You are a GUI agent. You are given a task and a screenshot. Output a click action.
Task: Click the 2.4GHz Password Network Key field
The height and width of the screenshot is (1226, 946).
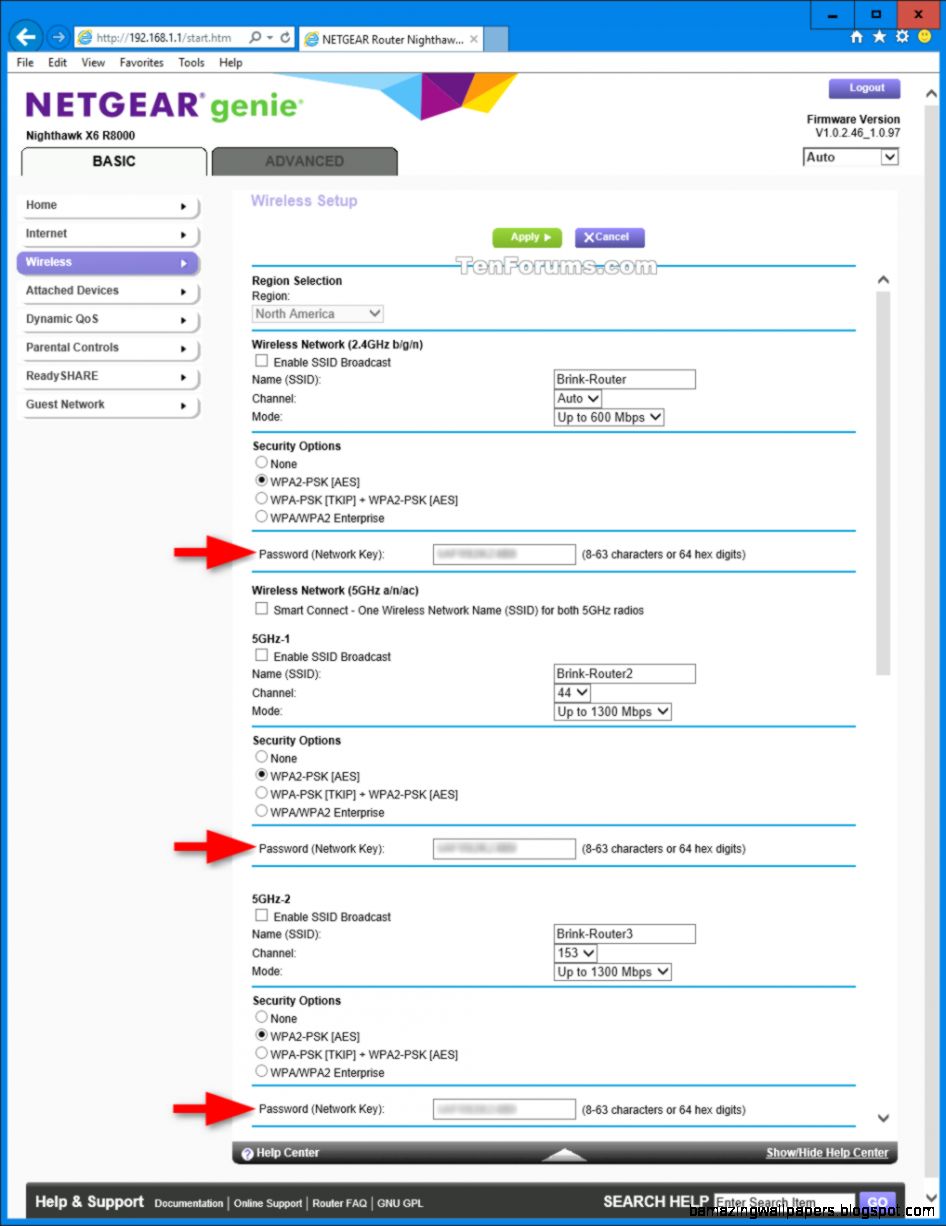click(x=505, y=554)
